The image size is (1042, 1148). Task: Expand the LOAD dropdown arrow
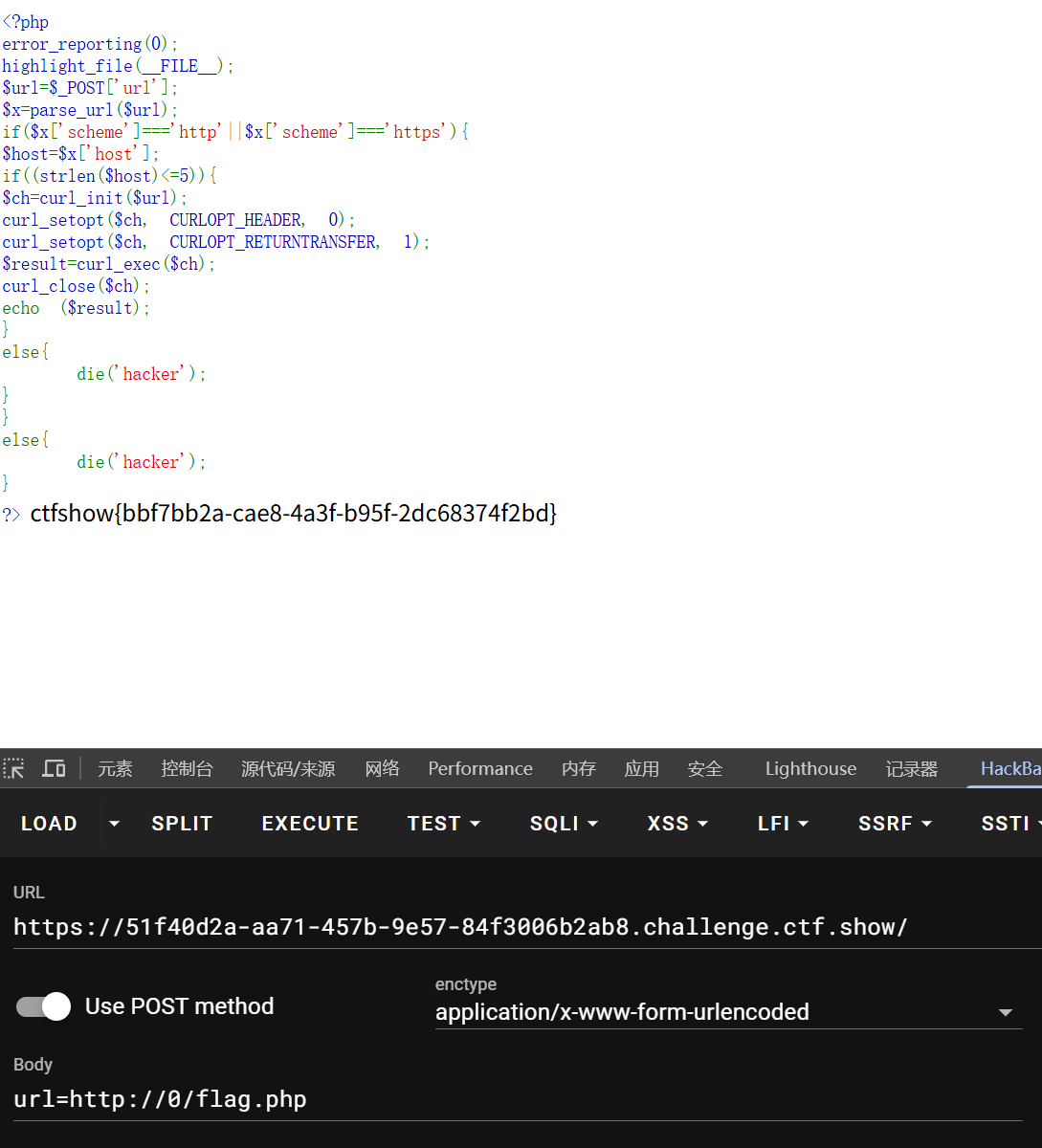coord(114,824)
